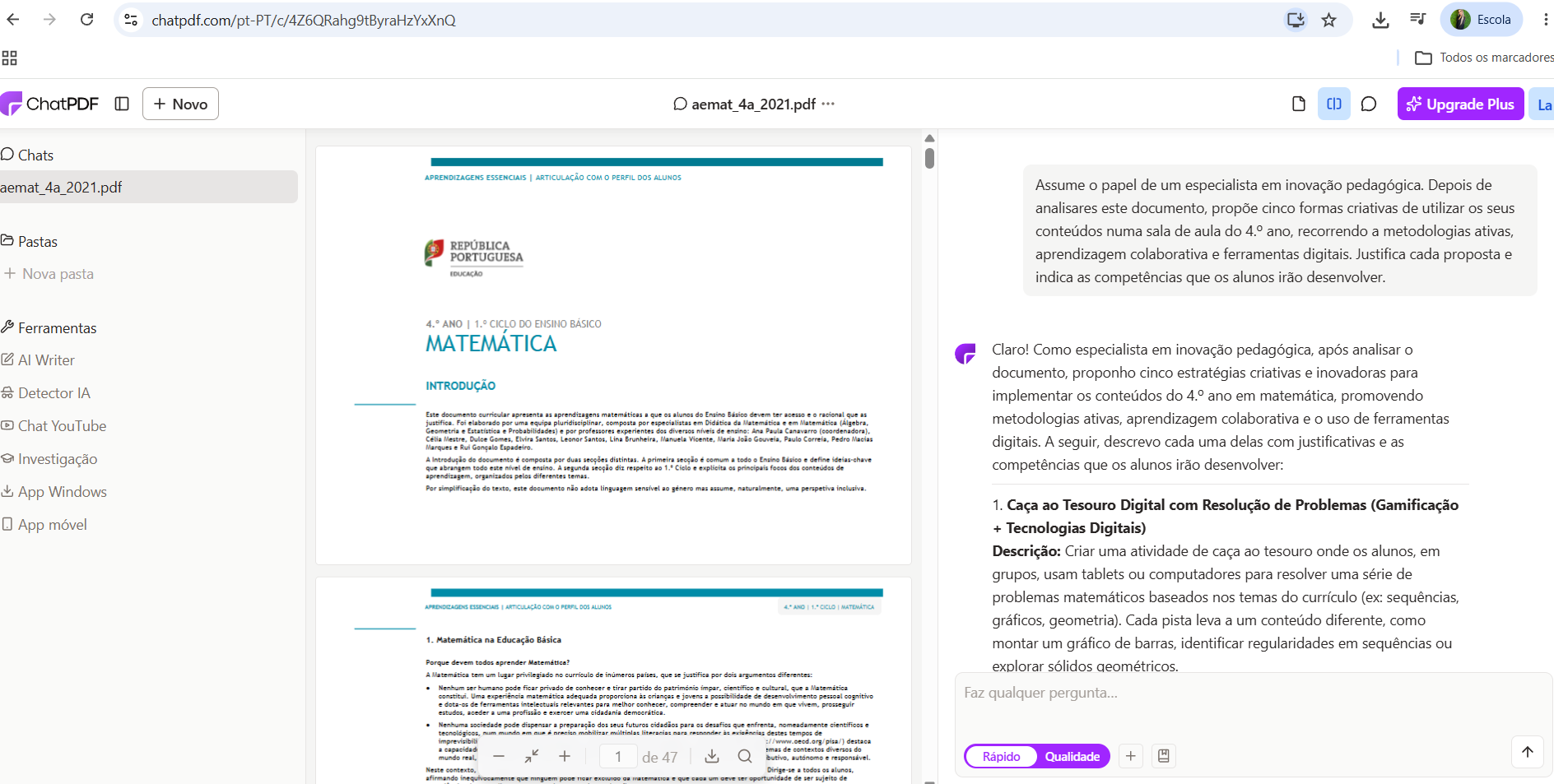
Task: Send the message with up arrow button
Action: tap(1528, 751)
